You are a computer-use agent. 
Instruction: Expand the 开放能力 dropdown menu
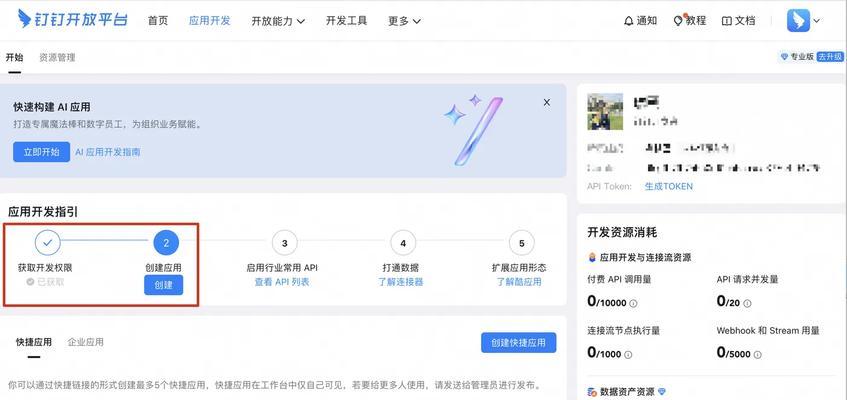[278, 21]
